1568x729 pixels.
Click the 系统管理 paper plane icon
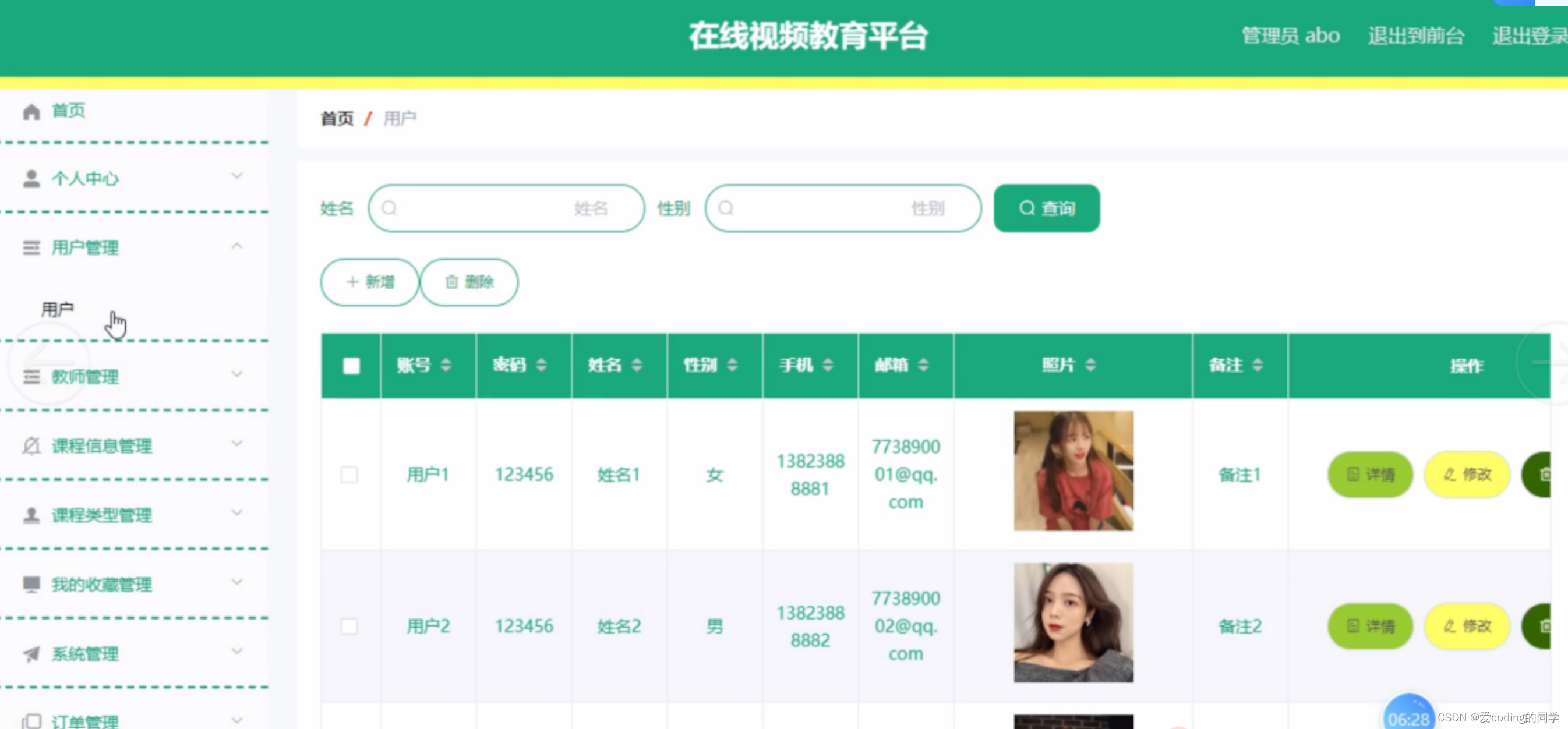[31, 654]
